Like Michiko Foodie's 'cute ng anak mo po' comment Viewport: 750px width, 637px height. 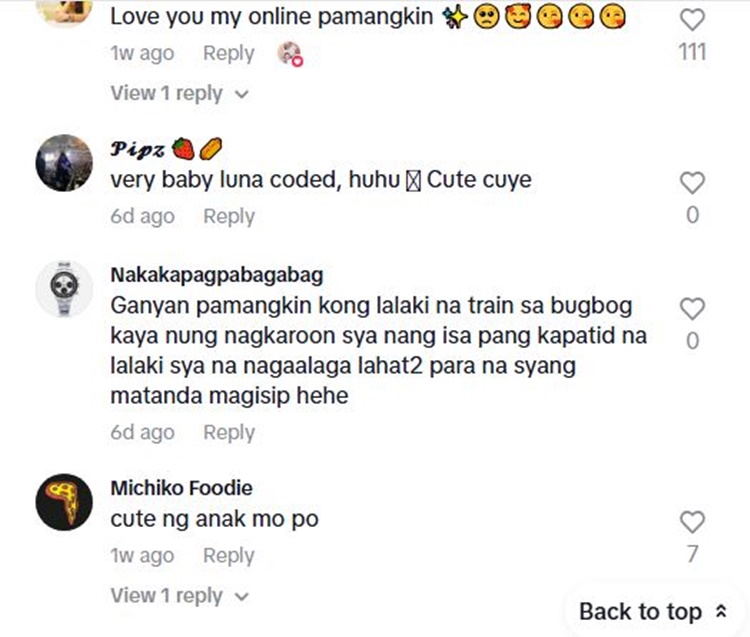click(692, 522)
